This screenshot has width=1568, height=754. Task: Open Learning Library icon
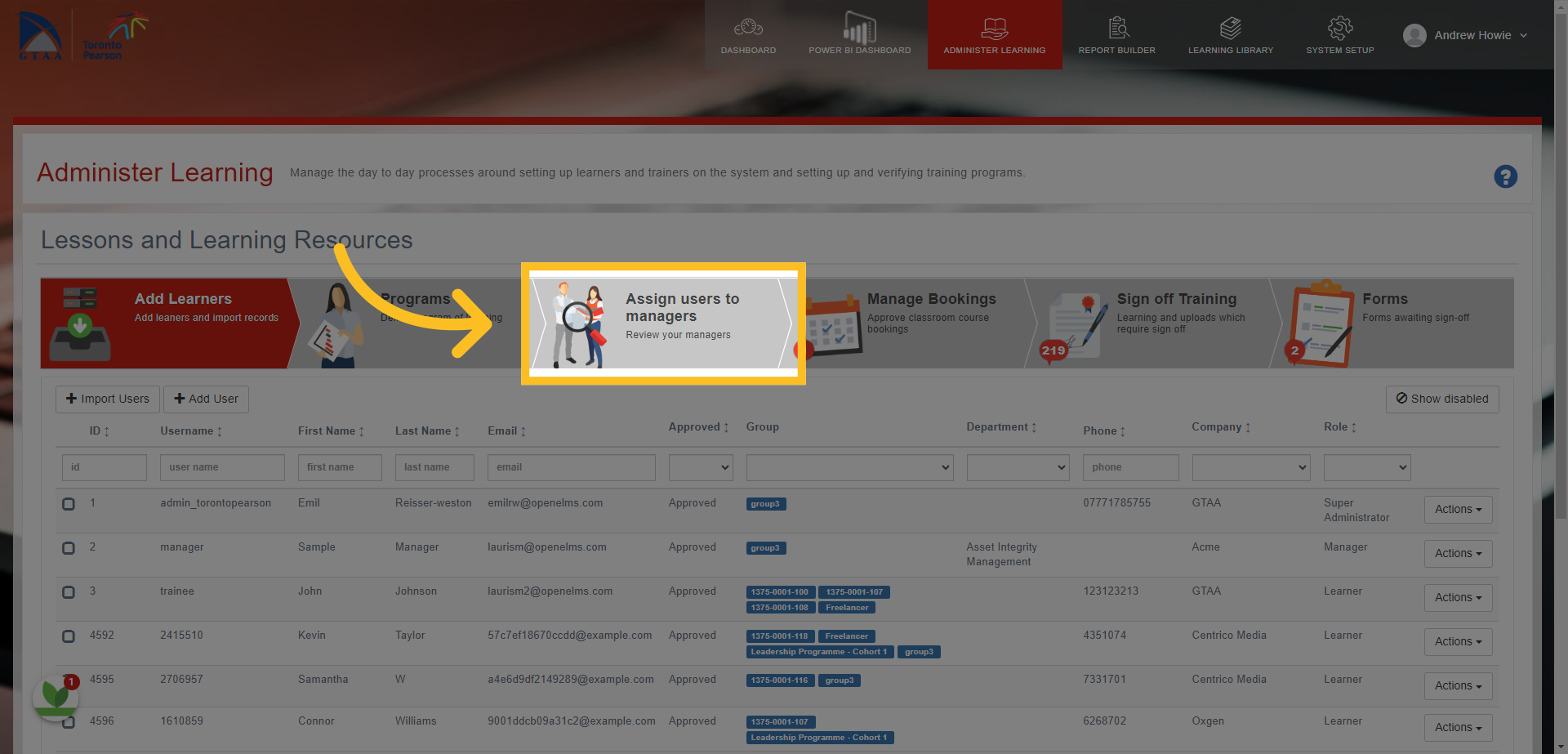point(1231,28)
